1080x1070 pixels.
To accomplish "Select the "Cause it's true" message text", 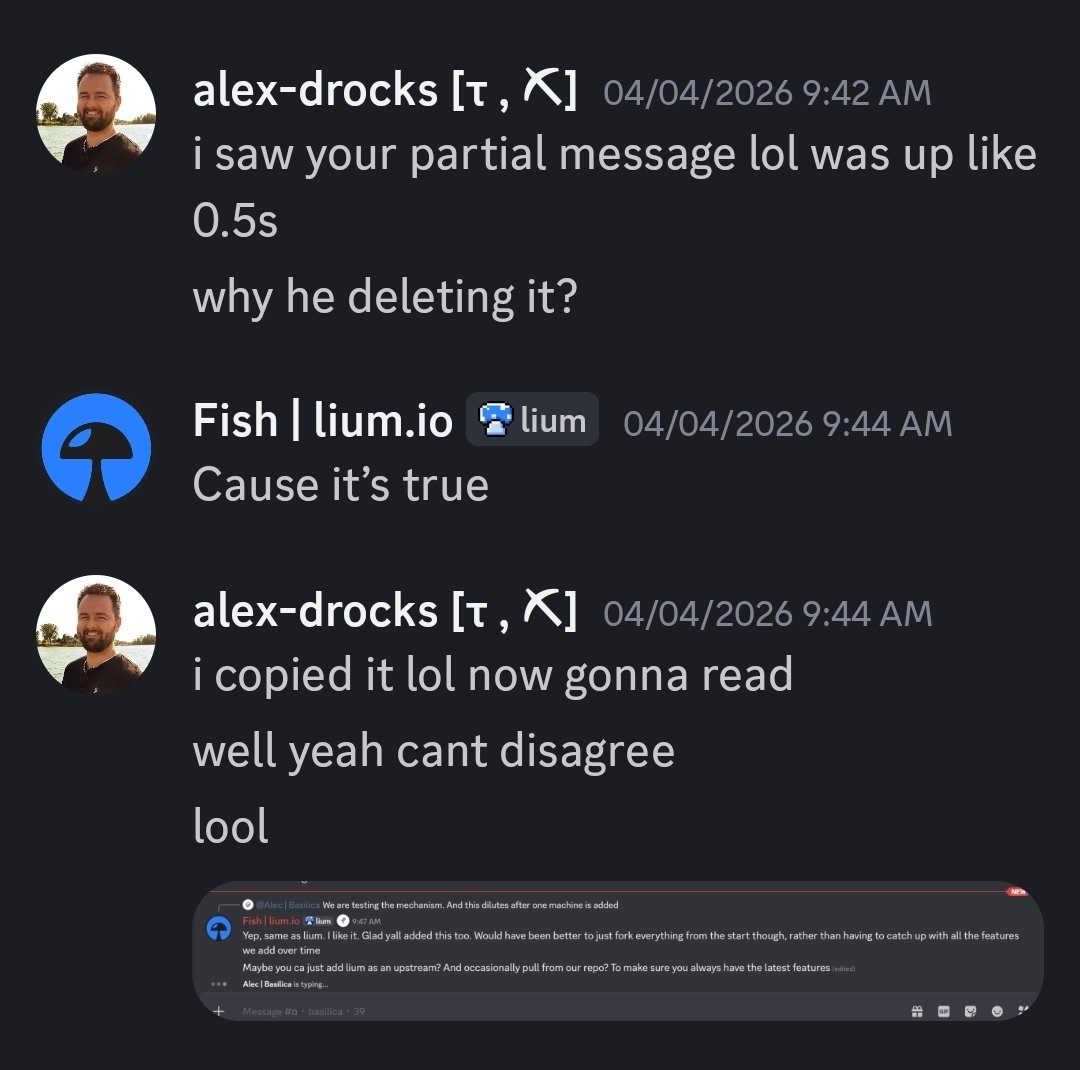I will 340,485.
